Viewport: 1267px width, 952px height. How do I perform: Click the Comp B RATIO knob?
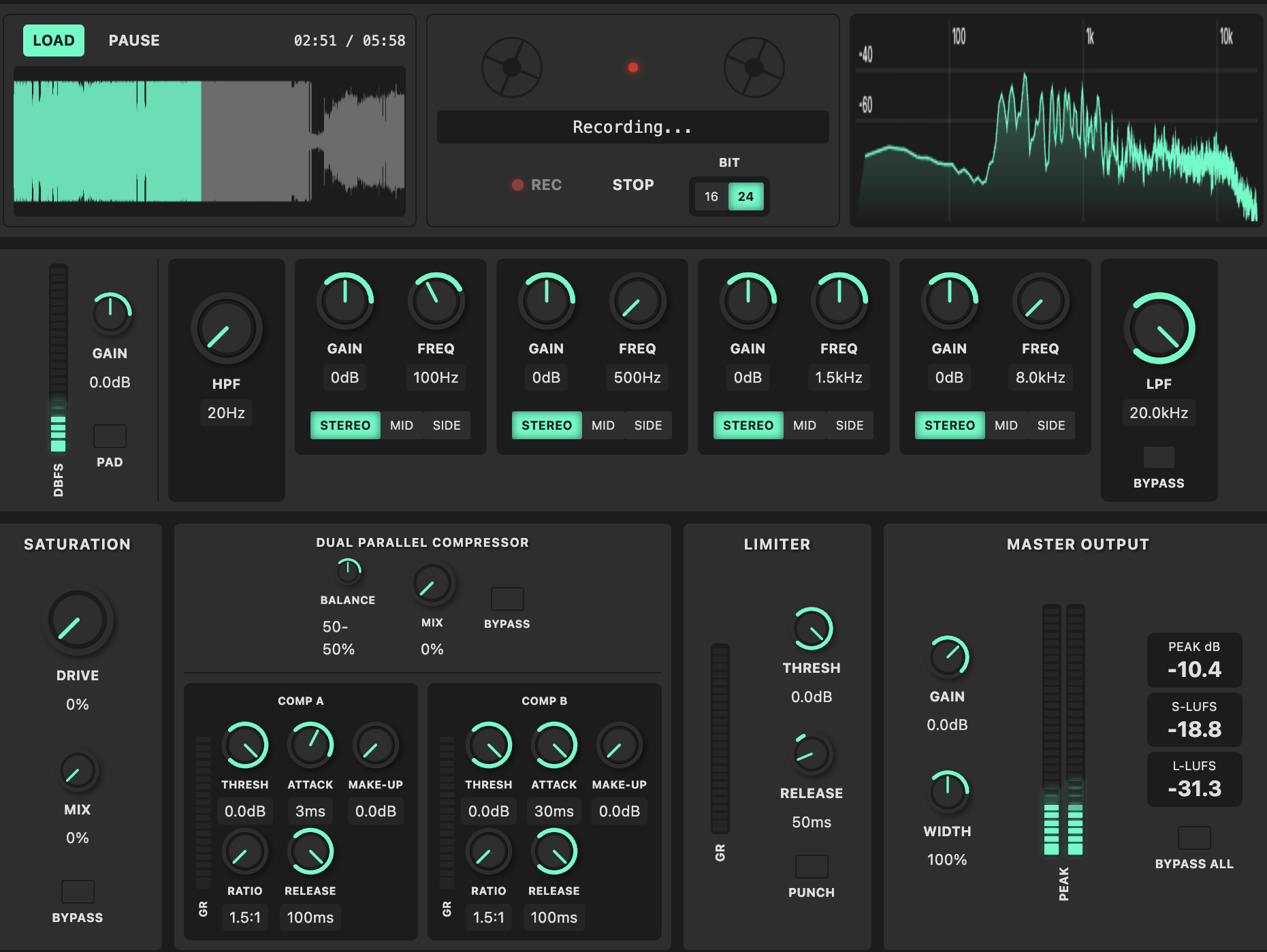488,852
